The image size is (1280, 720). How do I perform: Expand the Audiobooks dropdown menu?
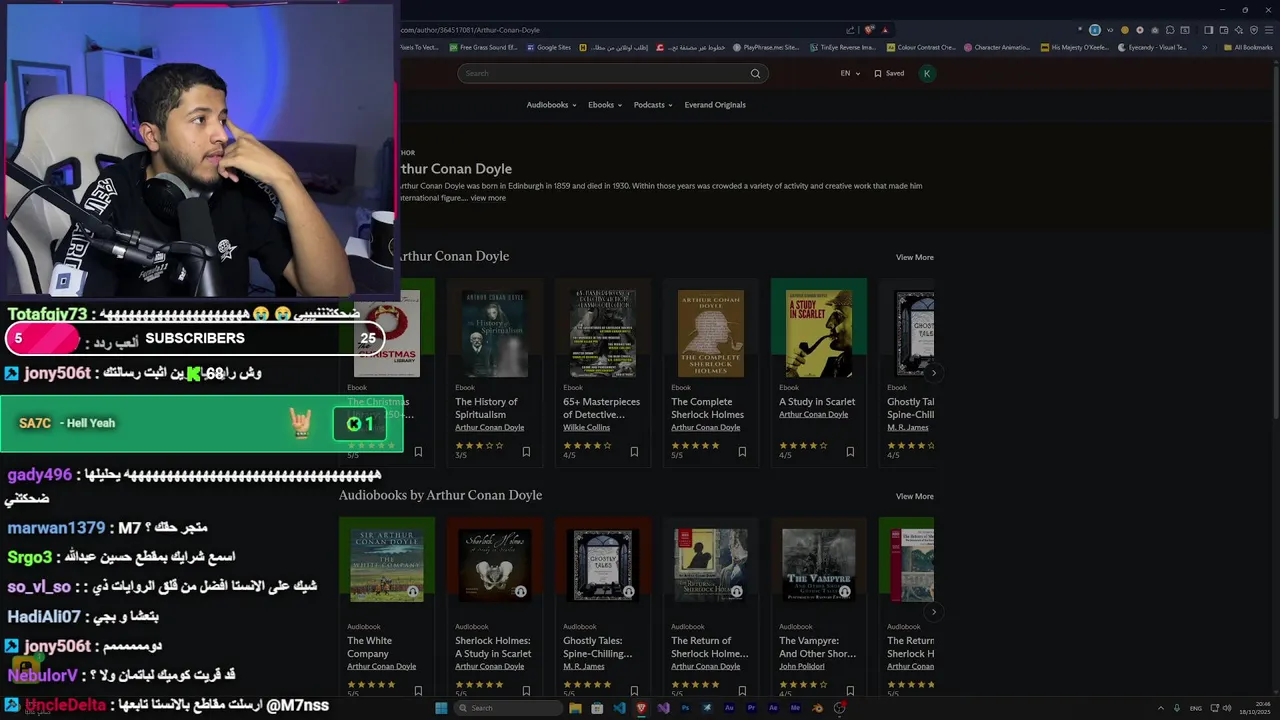click(x=552, y=105)
